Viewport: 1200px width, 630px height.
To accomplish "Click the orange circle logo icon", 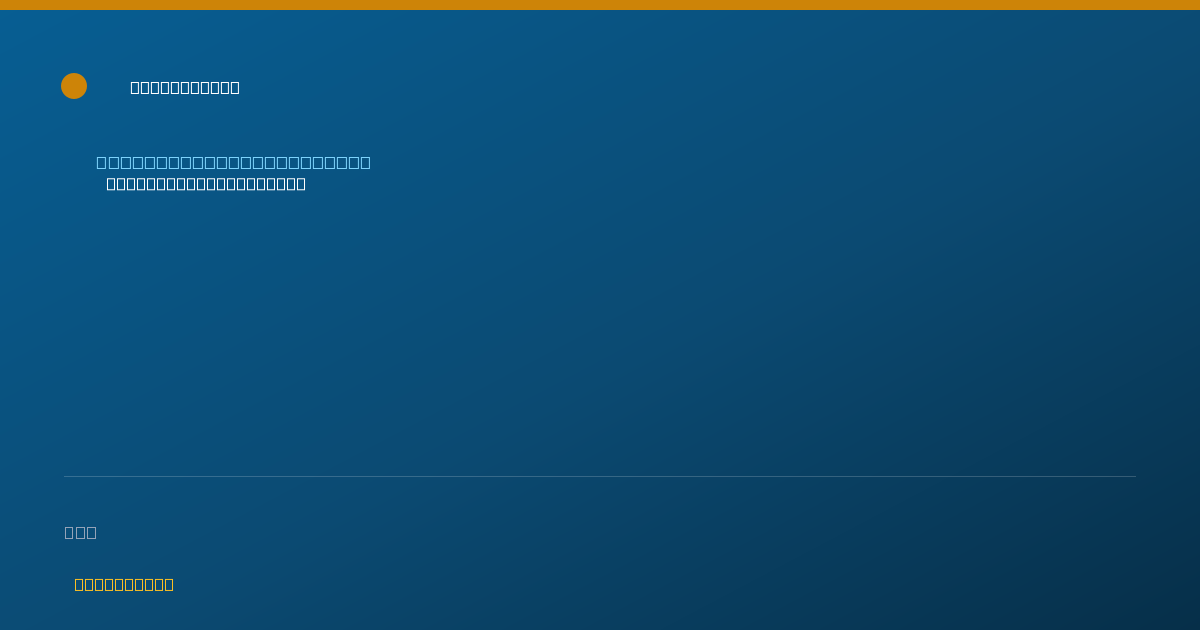I will [74, 86].
